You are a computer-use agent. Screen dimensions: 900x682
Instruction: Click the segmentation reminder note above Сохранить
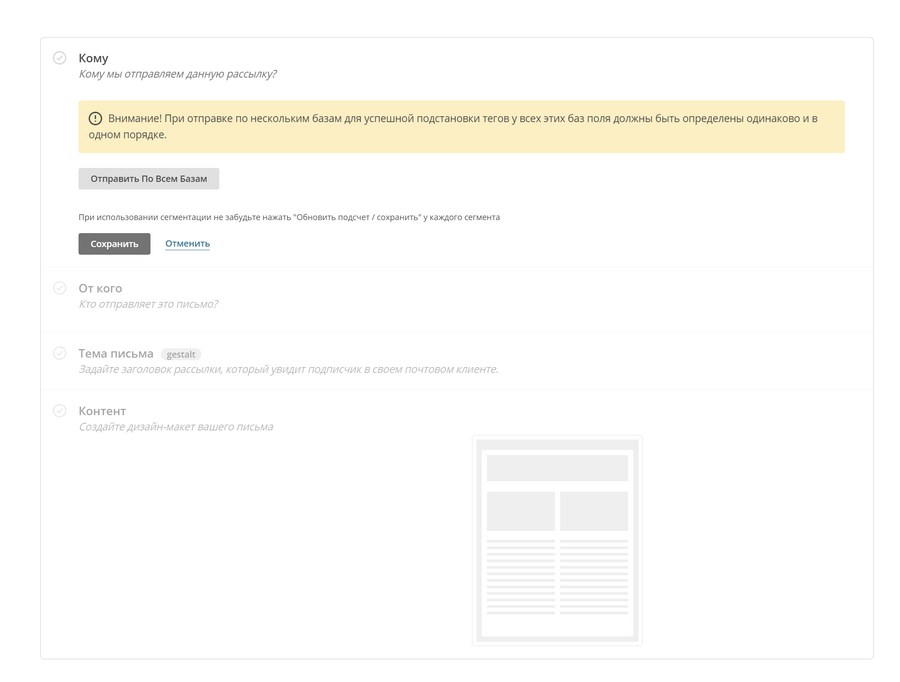[289, 217]
